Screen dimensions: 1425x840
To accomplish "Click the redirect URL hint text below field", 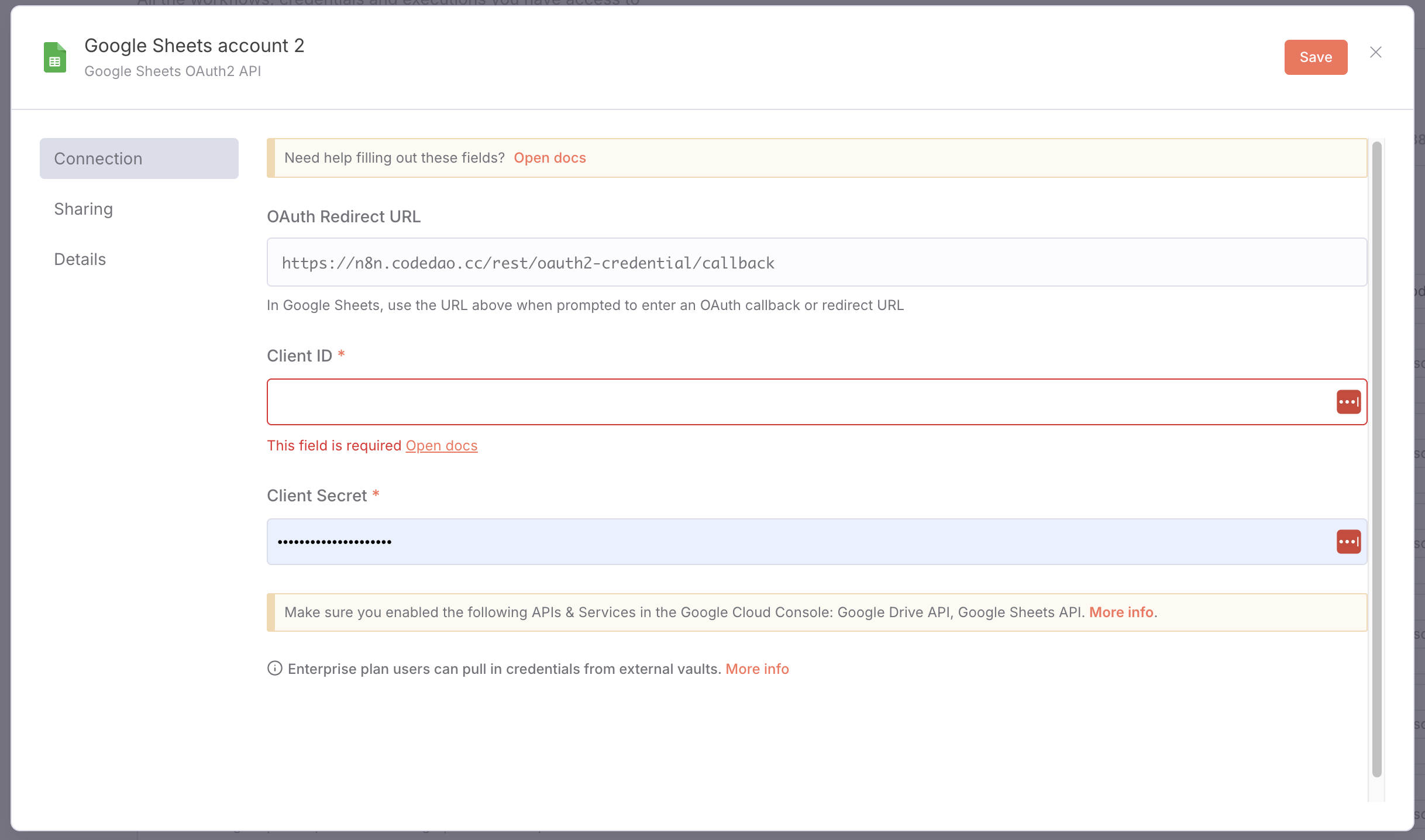I will pos(586,305).
